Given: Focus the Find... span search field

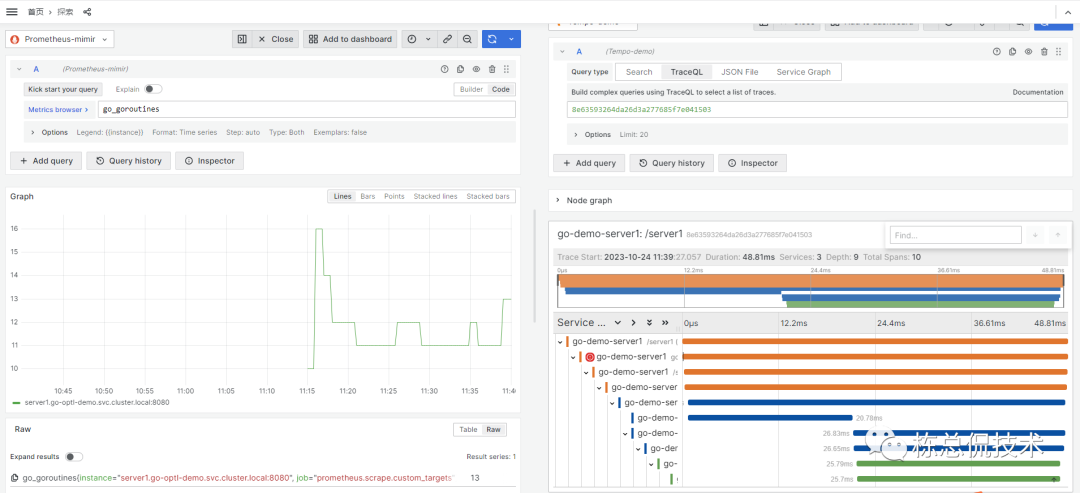Looking at the screenshot, I should click(955, 235).
